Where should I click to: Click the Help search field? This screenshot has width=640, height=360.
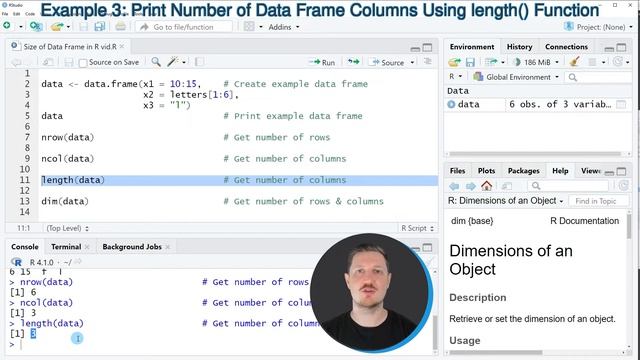(569, 186)
